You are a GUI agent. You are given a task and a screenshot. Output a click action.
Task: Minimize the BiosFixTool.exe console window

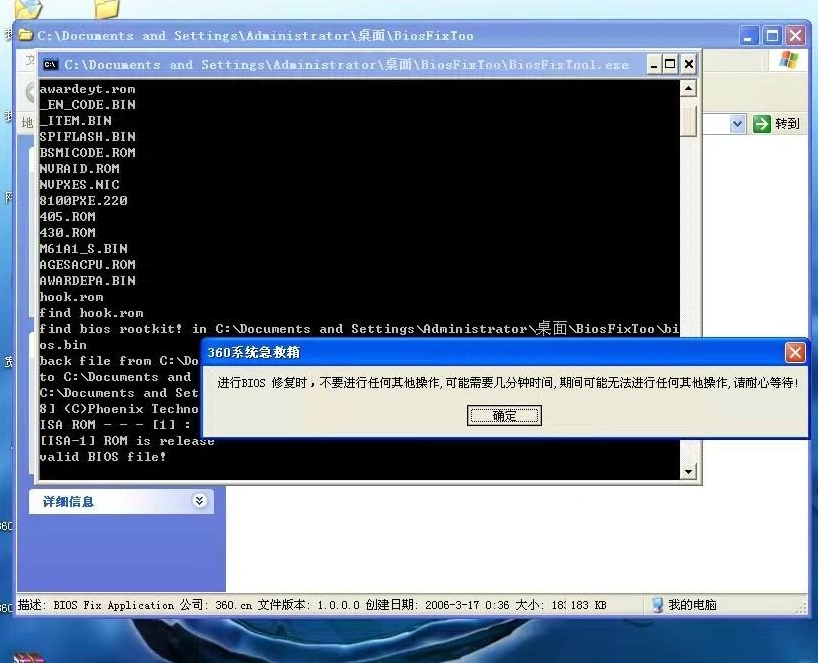[x=654, y=64]
